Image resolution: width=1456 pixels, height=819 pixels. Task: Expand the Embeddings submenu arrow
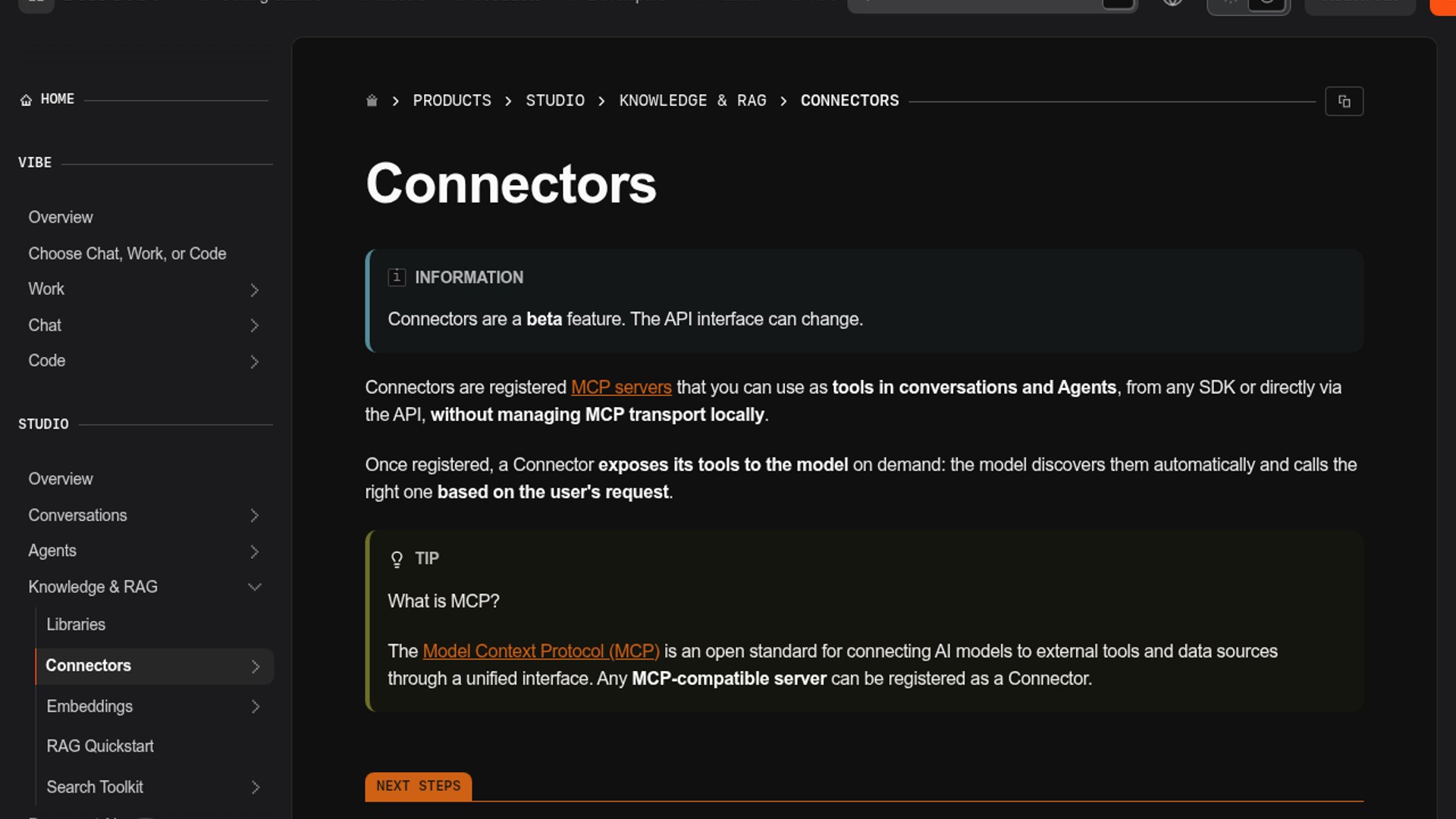coord(256,707)
